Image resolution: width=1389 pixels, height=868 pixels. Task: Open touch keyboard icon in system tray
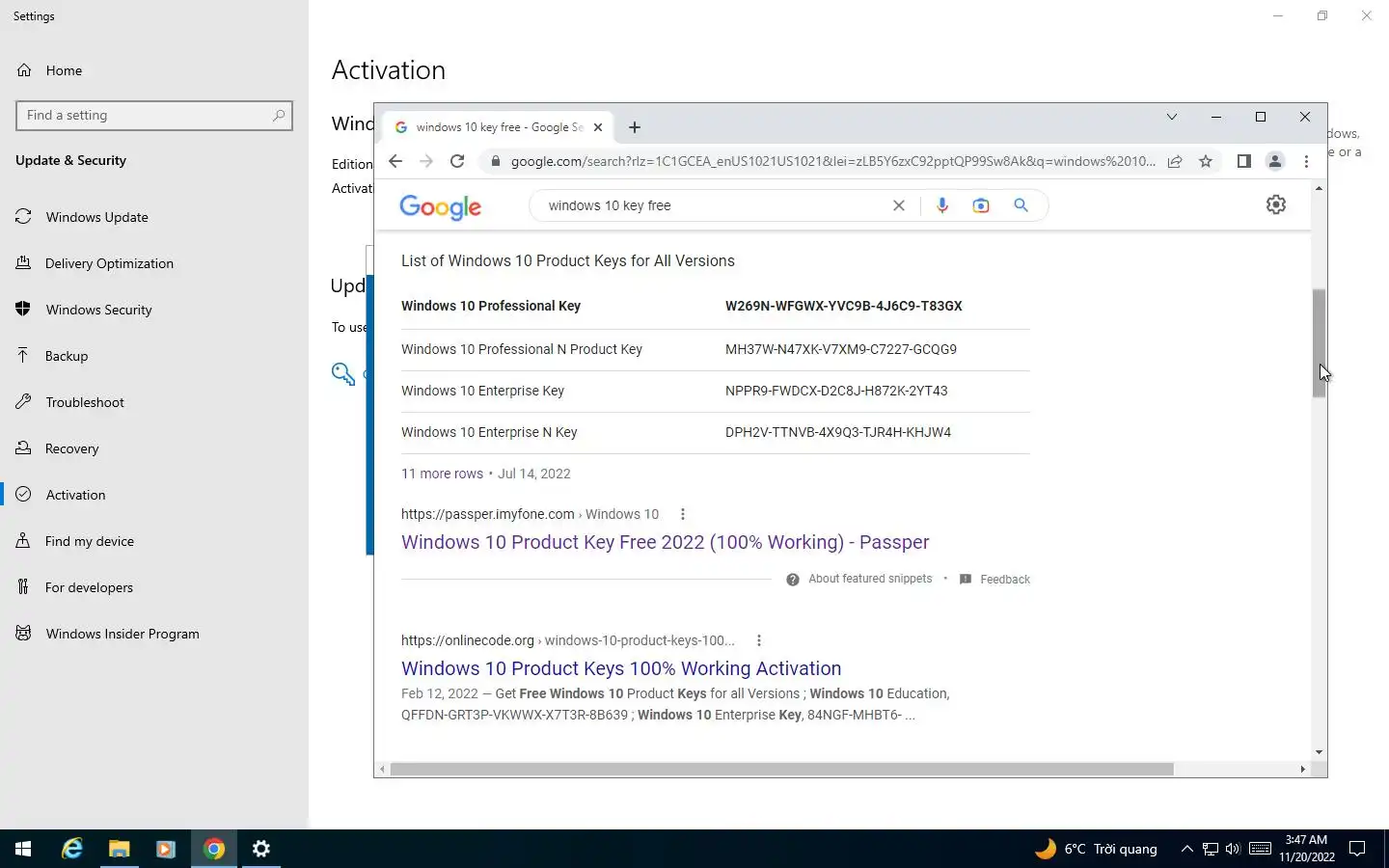pyautogui.click(x=1260, y=849)
